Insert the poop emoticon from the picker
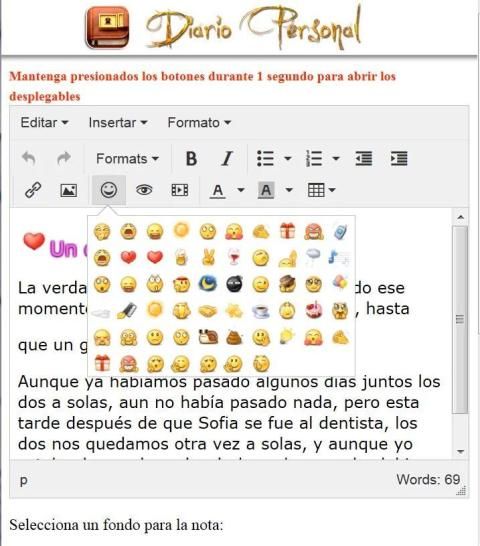Image resolution: width=480 pixels, height=546 pixels. tap(234, 337)
